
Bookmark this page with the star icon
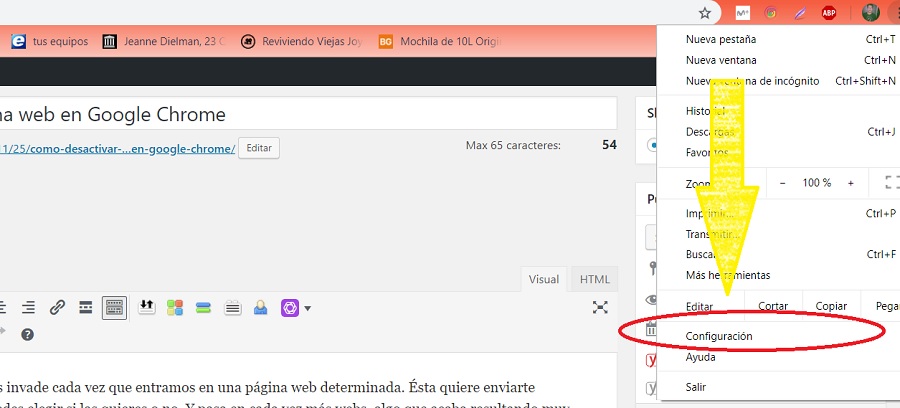(705, 13)
